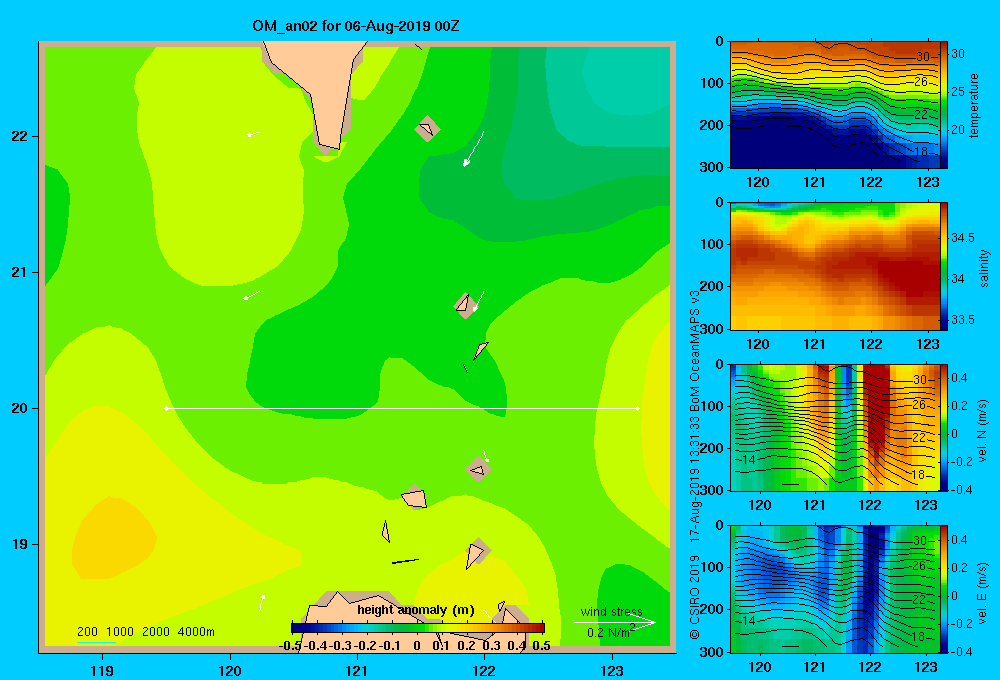Viewport: 1000px width, 680px height.
Task: Click the '0.2 N/m2' legend value
Action: [610, 632]
